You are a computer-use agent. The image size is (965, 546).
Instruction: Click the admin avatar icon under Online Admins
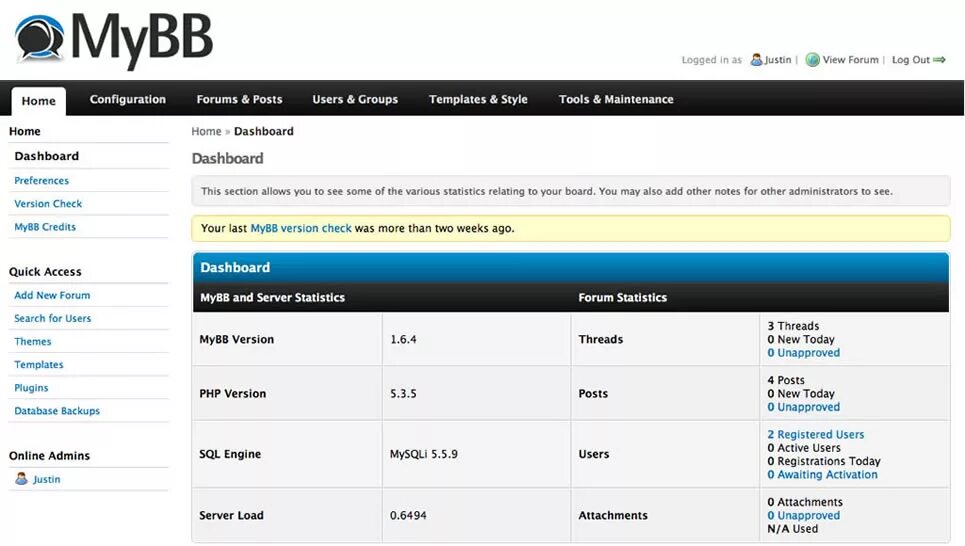(22, 478)
